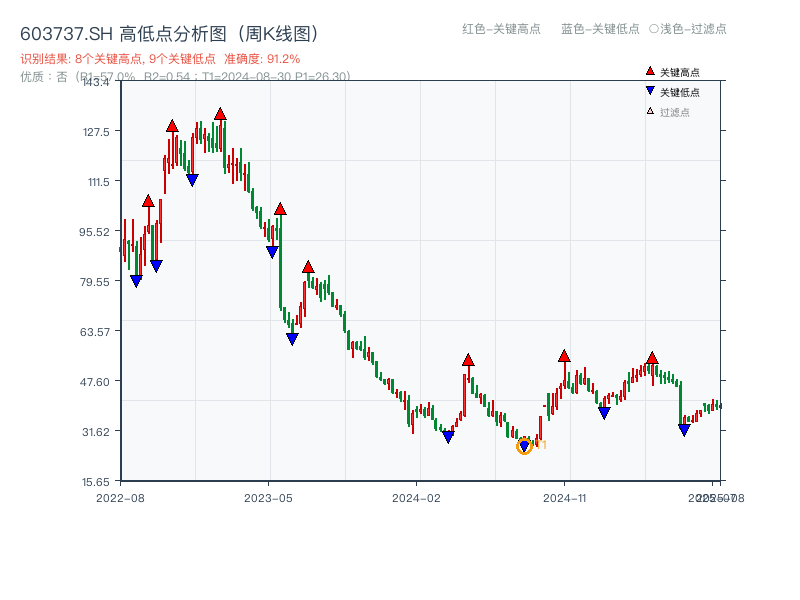The width and height of the screenshot is (800, 600).
Task: Click the hollow 过滤点 legend triangle icon
Action: tap(650, 111)
